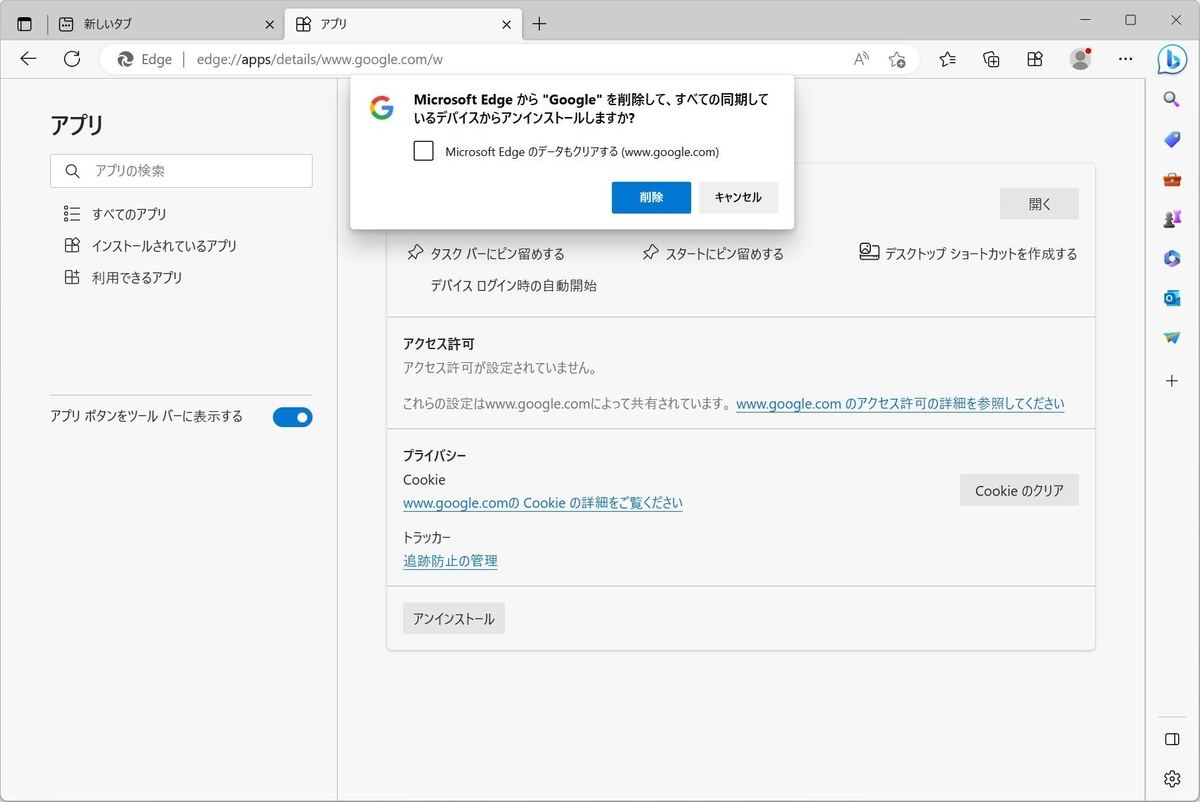
Task: Select 利用できるアプリ in the sidebar
Action: 123,278
